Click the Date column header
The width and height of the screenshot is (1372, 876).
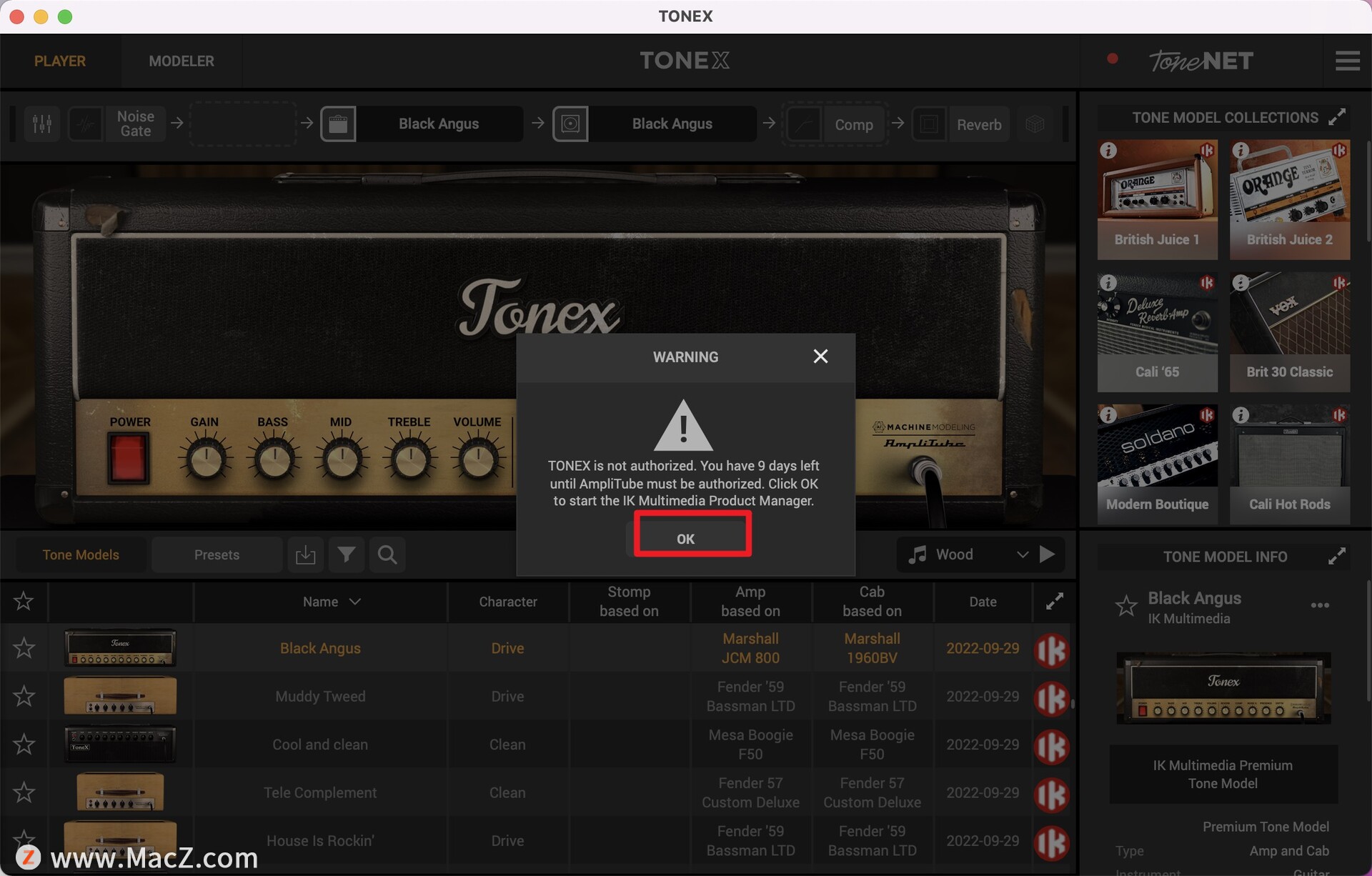click(x=983, y=602)
